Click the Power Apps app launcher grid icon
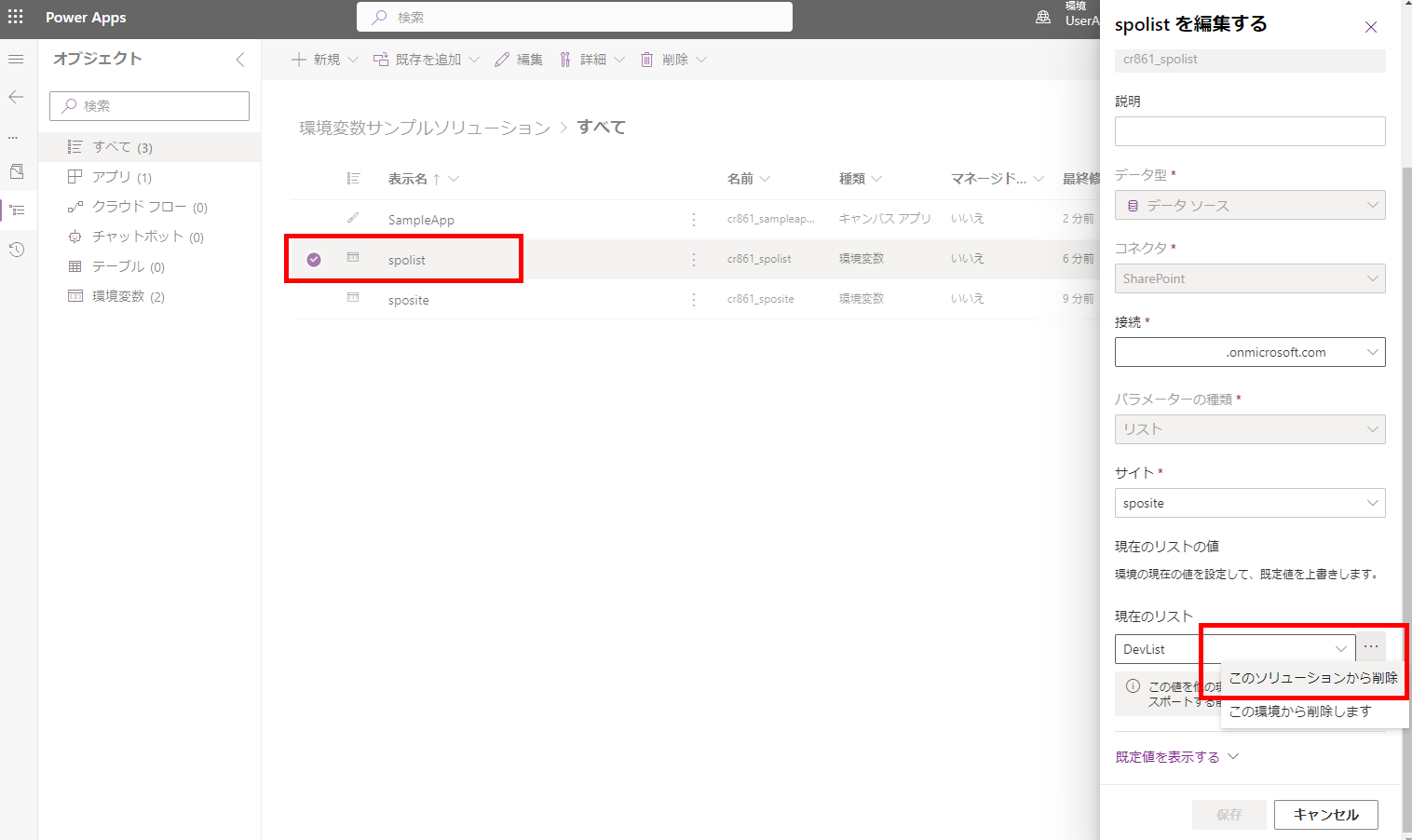Screen dimensions: 1412x840 coord(14,17)
